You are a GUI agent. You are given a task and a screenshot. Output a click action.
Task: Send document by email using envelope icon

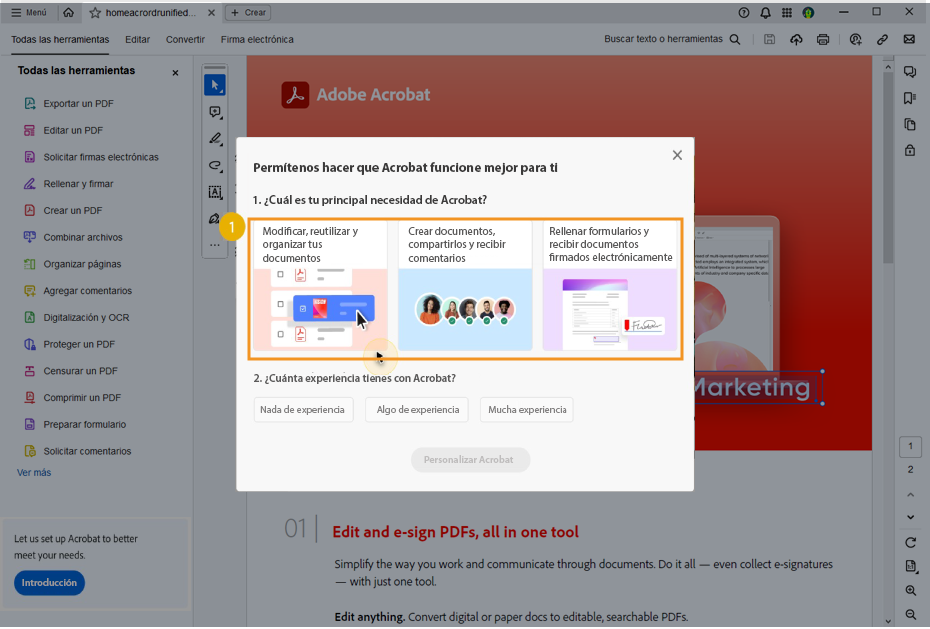point(908,39)
